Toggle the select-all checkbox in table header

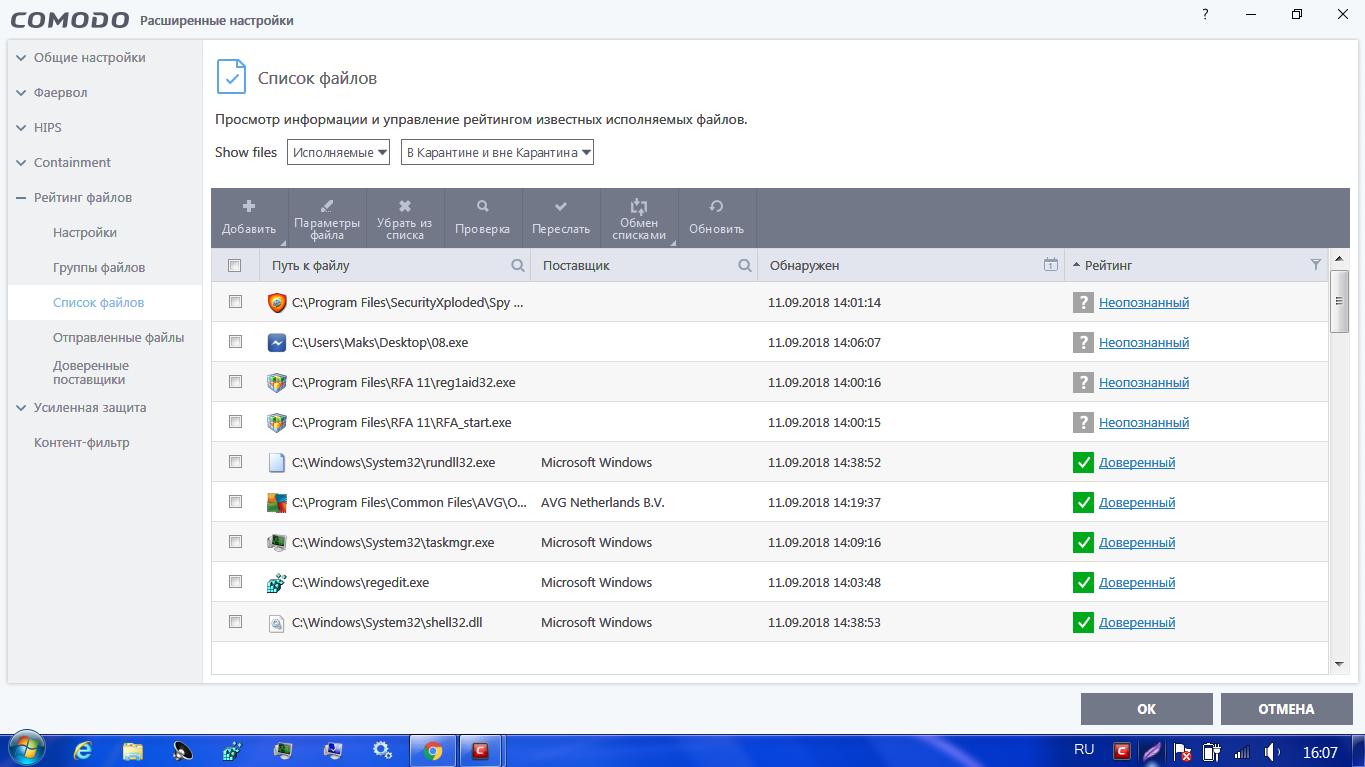pyautogui.click(x=235, y=266)
